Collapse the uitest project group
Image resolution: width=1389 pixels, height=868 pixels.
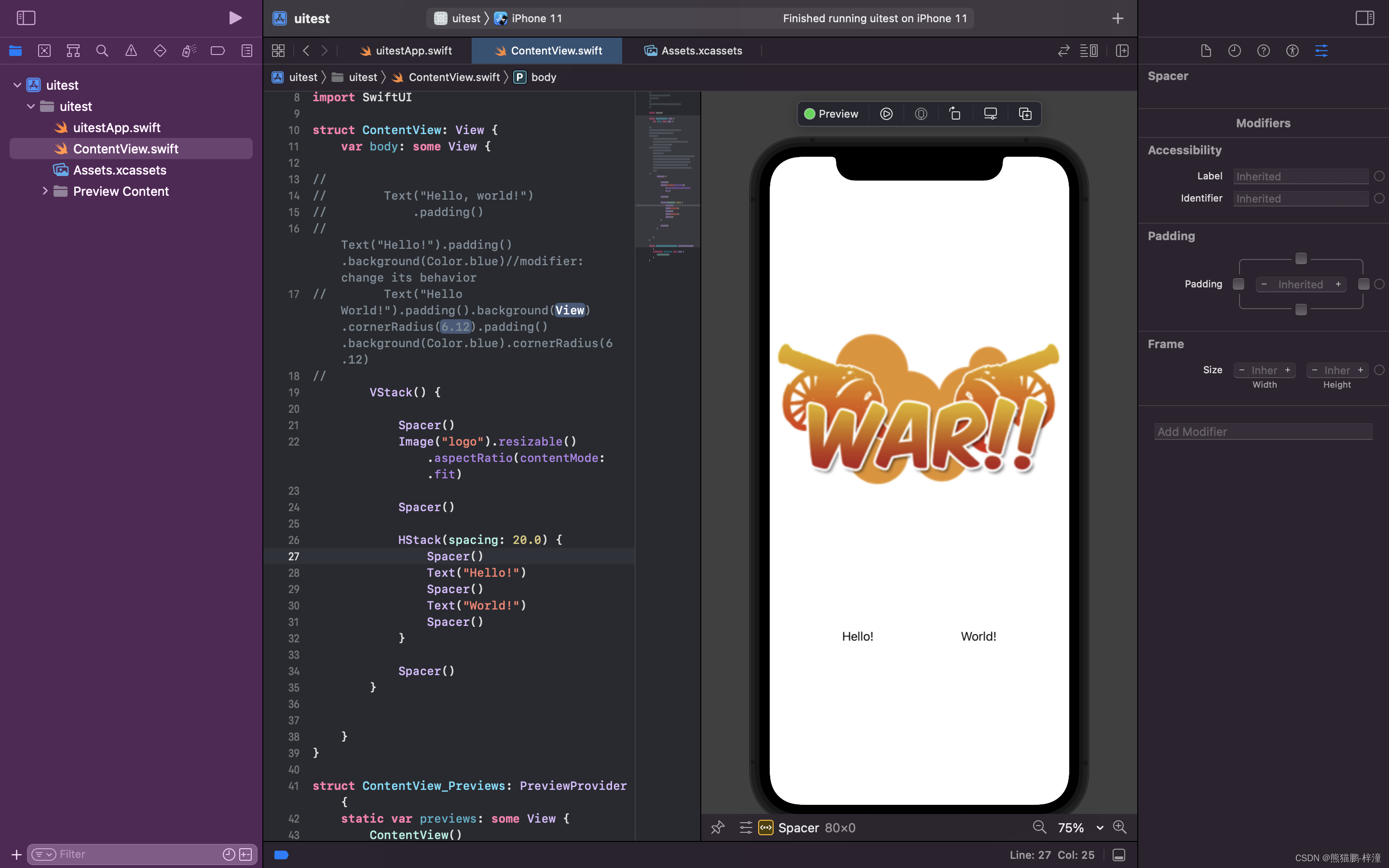[x=17, y=84]
